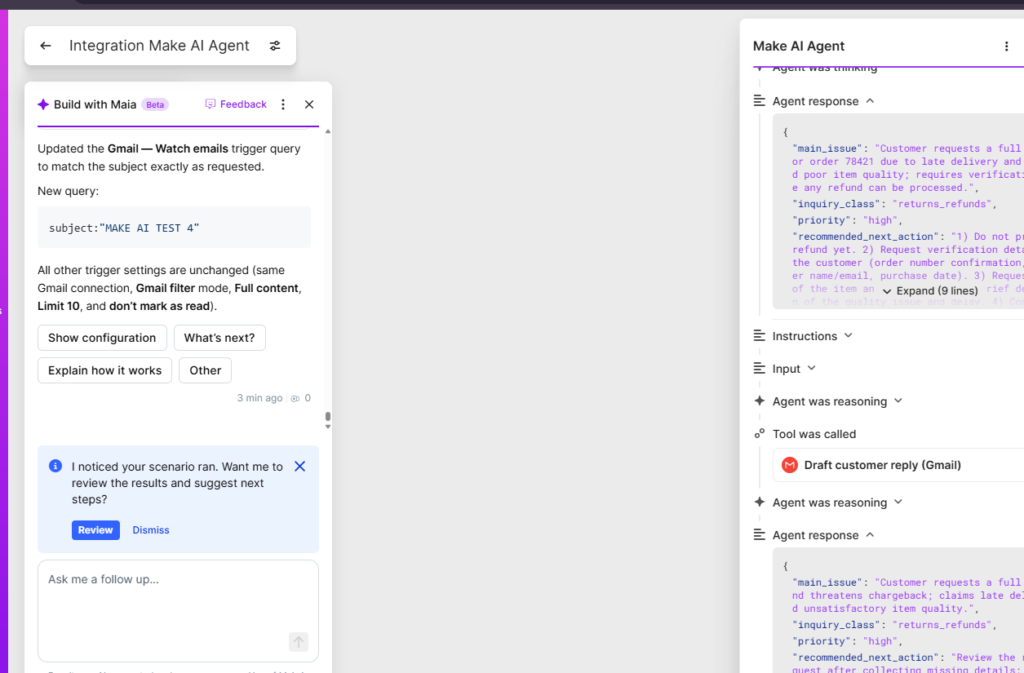Image resolution: width=1024 pixels, height=673 pixels.
Task: Expand the 9 hidden lines
Action: (931, 291)
